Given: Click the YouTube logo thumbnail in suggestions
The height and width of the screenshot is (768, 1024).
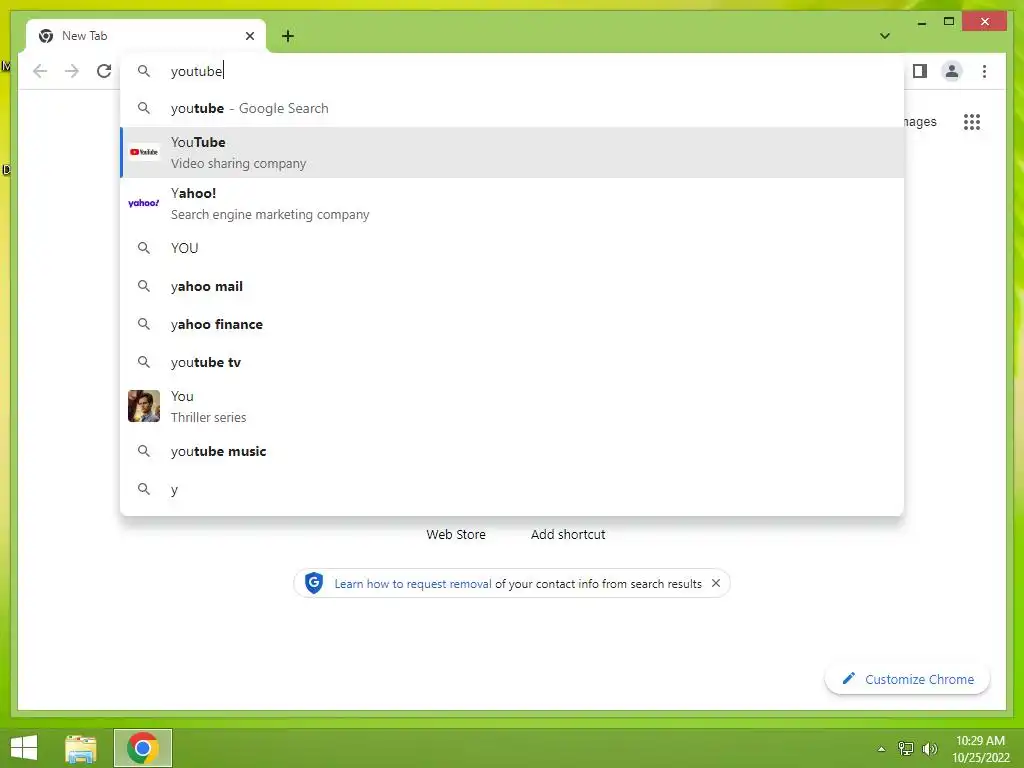Looking at the screenshot, I should click(144, 152).
